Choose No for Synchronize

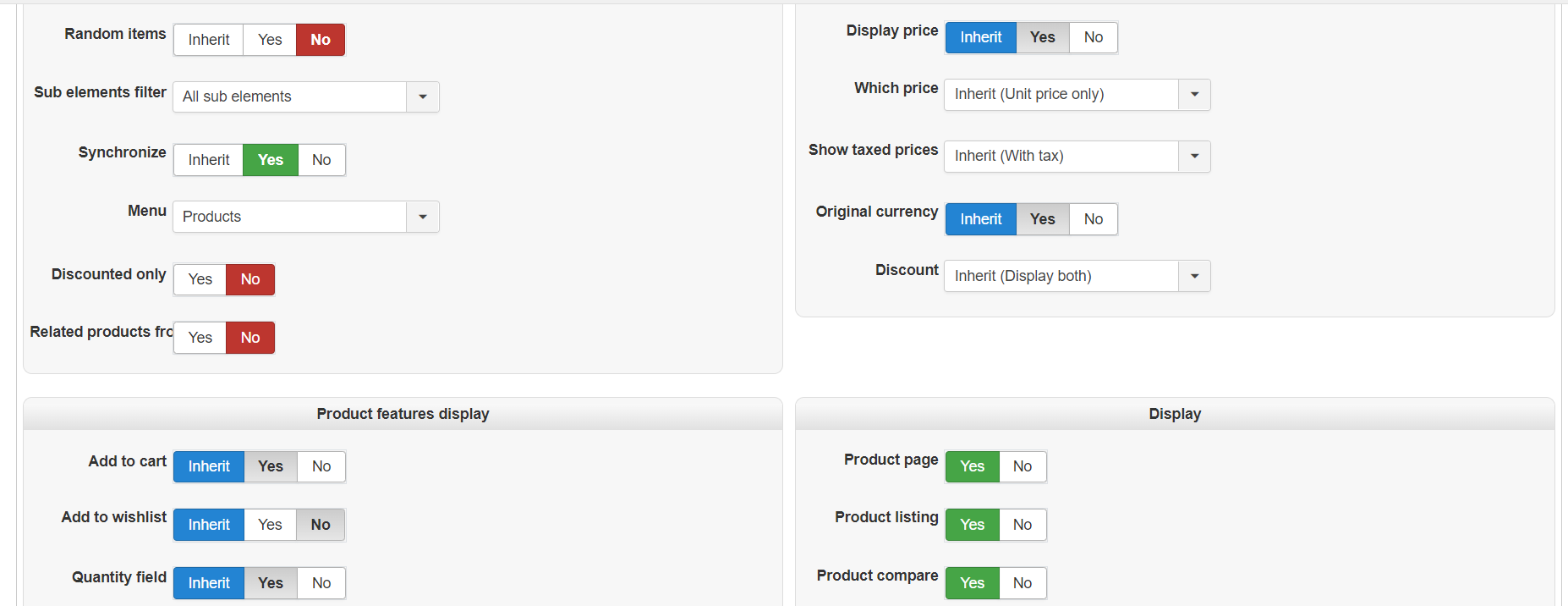pyautogui.click(x=321, y=160)
